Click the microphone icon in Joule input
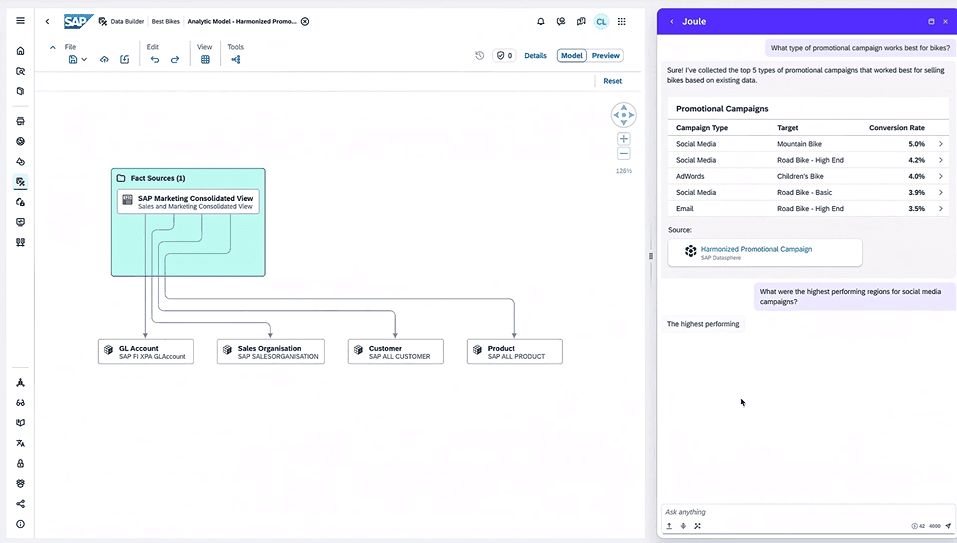The height and width of the screenshot is (543, 957). coord(683,526)
